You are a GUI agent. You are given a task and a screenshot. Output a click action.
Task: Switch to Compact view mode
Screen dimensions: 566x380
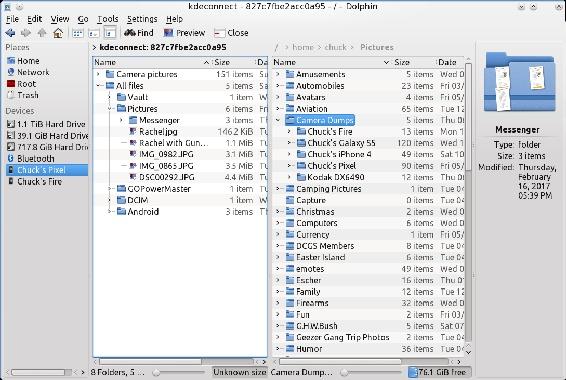point(94,33)
